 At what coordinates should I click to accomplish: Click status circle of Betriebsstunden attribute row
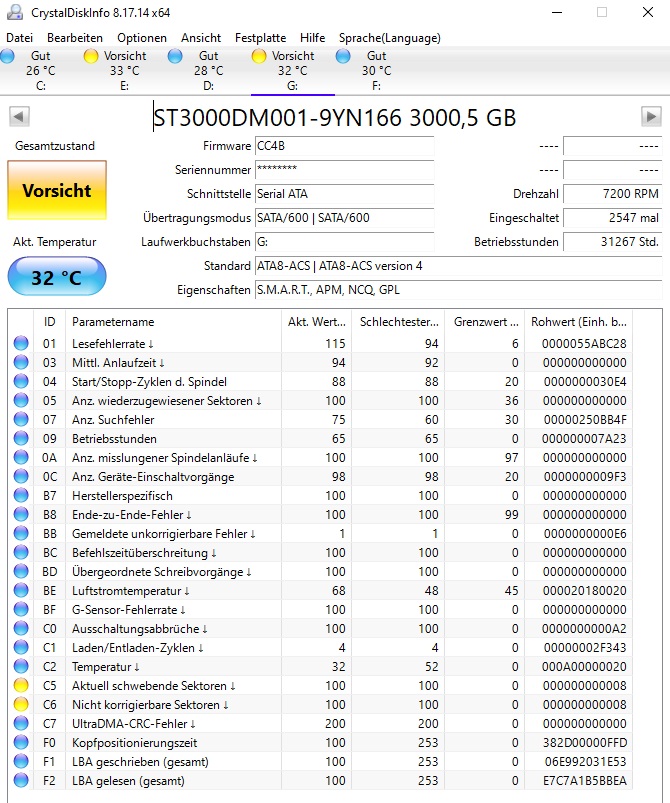click(x=21, y=438)
